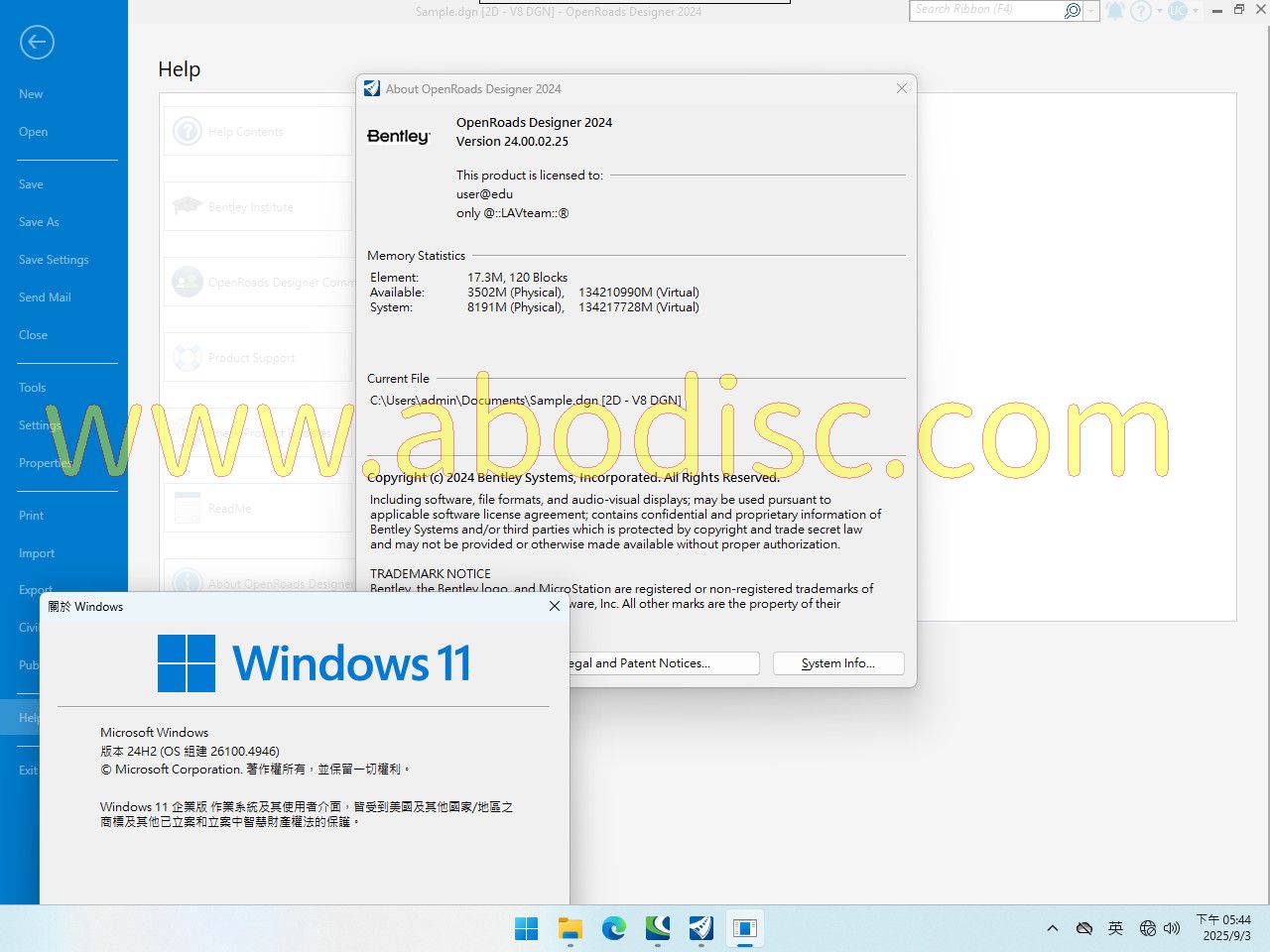1270x952 pixels.
Task: Close the About OpenRoads Designer 2024 dialog
Action: pos(902,88)
